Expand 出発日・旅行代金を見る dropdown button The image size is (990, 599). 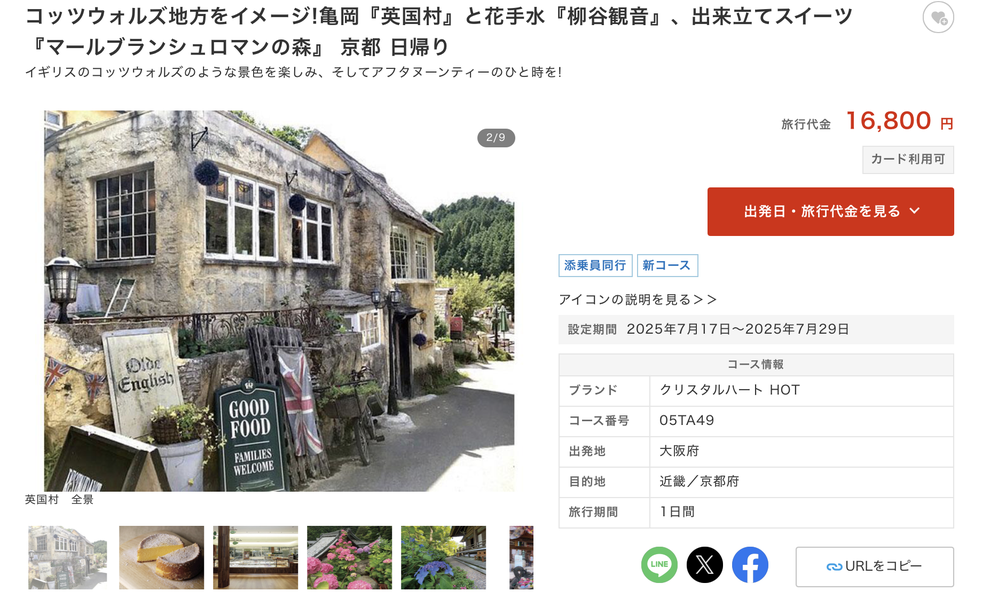[830, 211]
